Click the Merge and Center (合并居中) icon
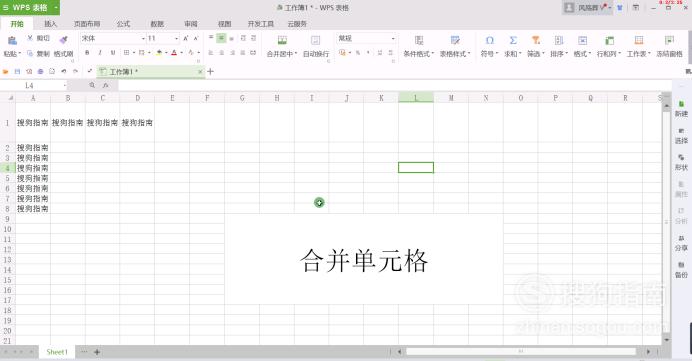Screen dimensions: 692x361 (x=282, y=41)
